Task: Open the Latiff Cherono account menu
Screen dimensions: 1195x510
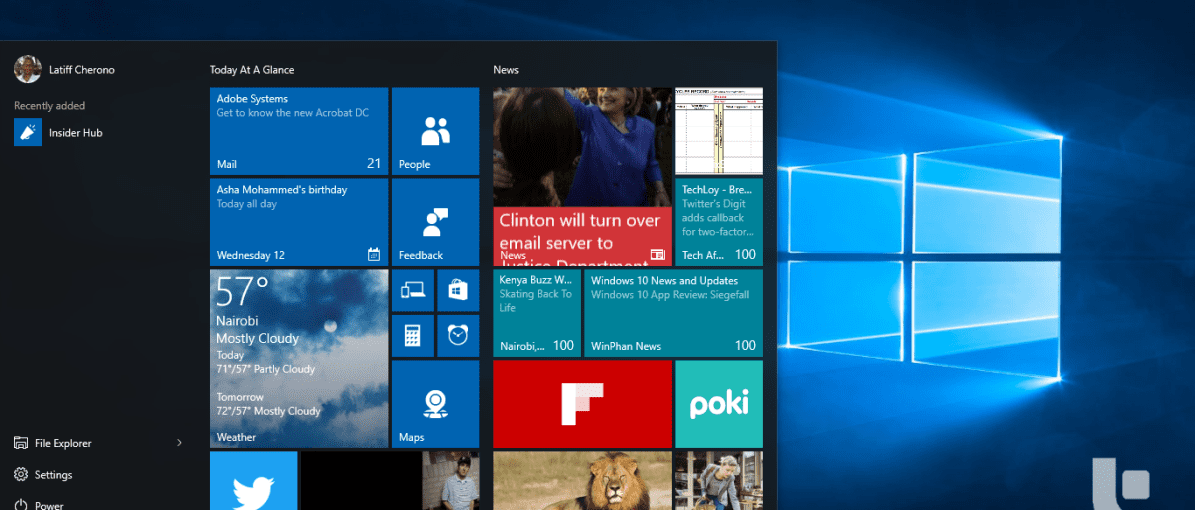Action: [x=64, y=69]
